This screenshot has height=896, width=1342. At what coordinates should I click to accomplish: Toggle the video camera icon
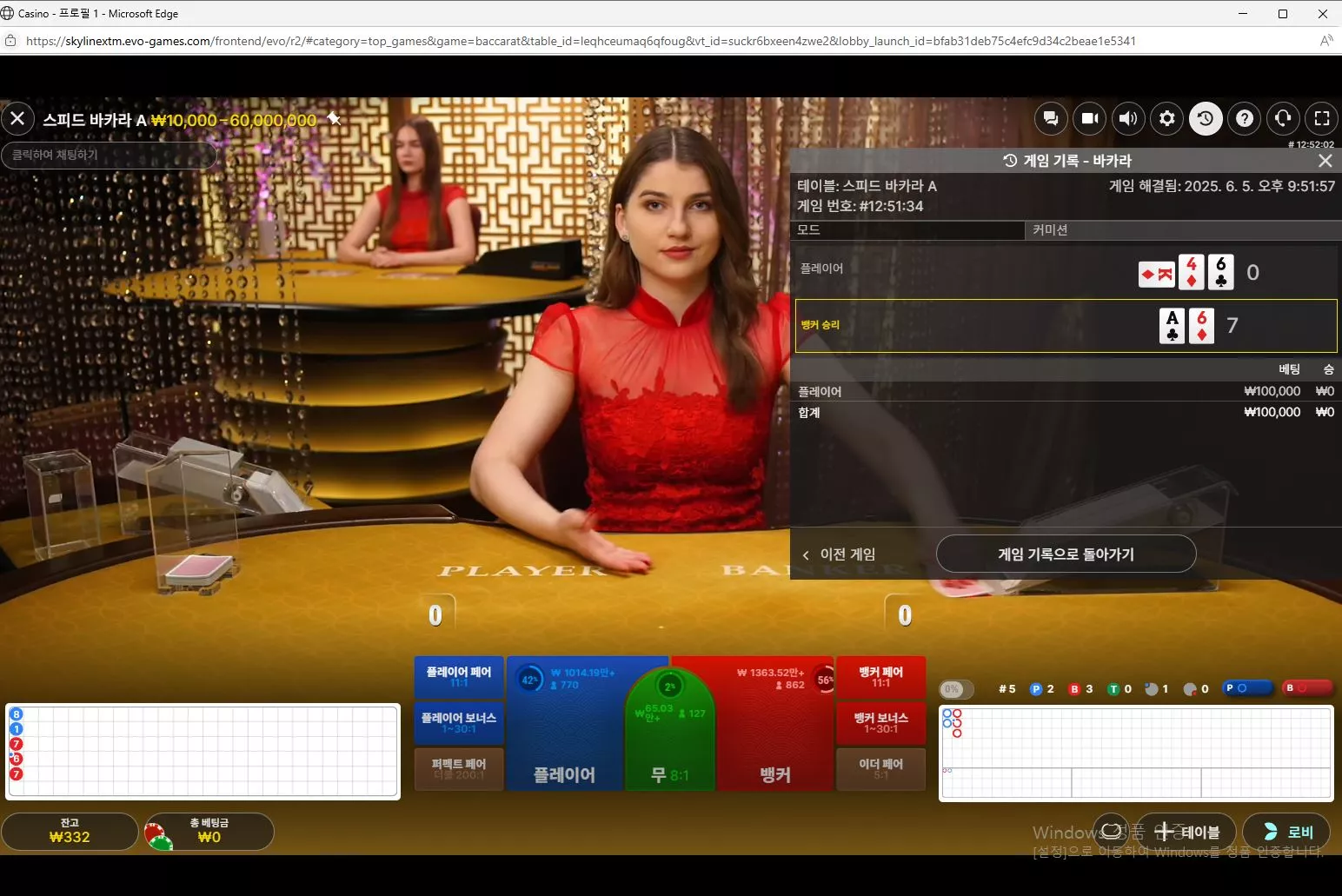coord(1090,118)
